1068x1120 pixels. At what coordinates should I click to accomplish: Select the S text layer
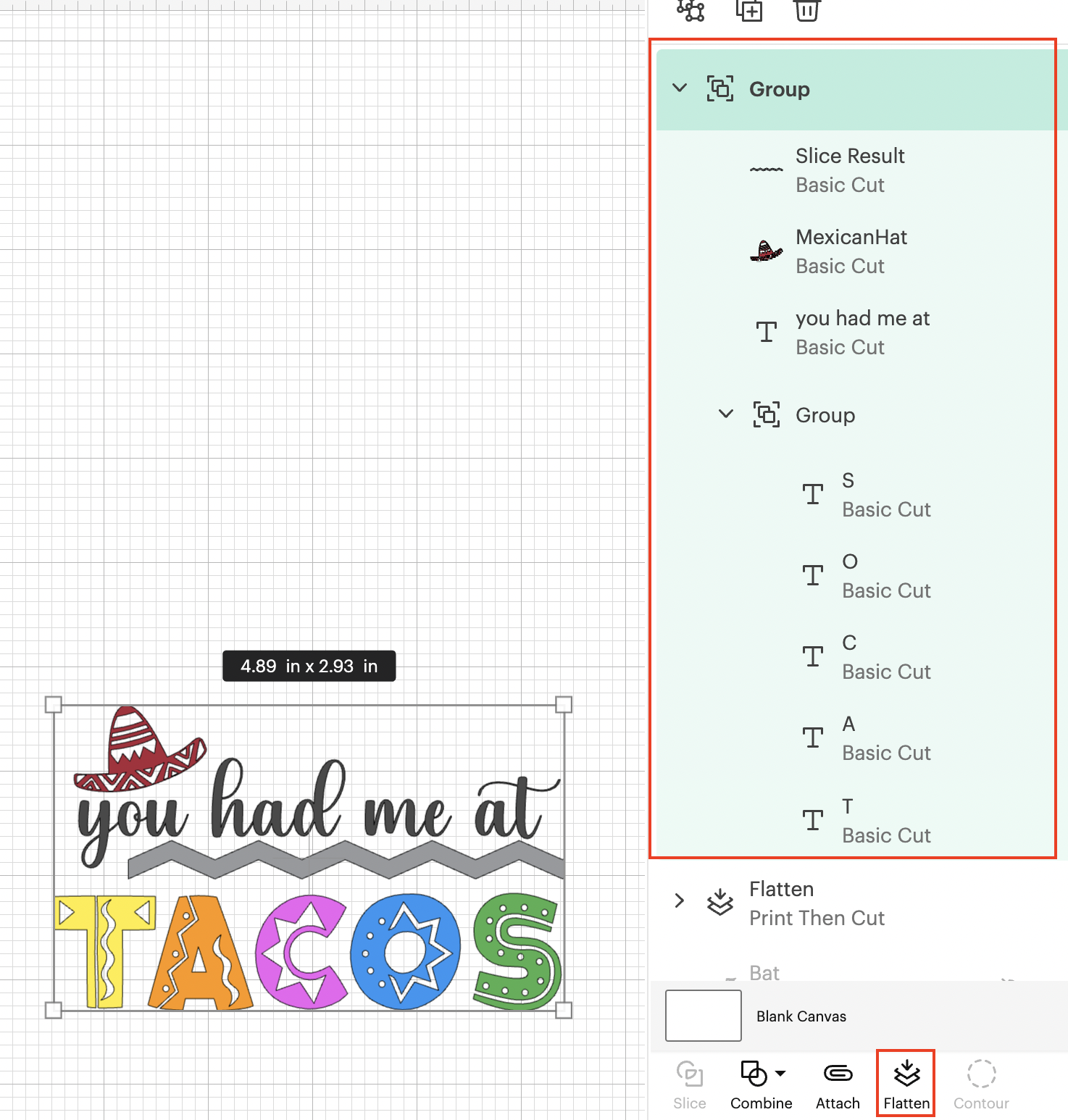[x=885, y=495]
